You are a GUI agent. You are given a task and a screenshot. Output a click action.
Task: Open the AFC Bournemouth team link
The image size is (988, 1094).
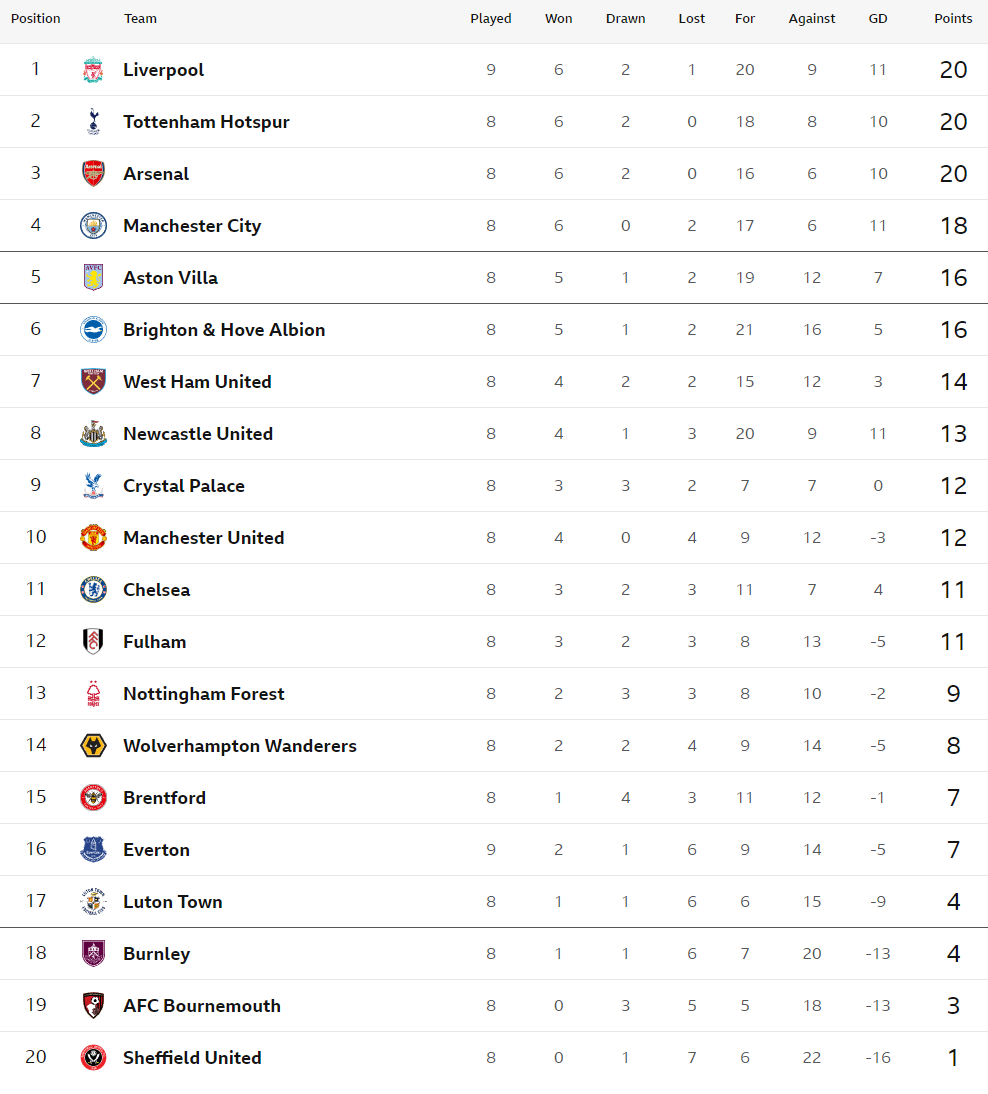[x=202, y=1005]
